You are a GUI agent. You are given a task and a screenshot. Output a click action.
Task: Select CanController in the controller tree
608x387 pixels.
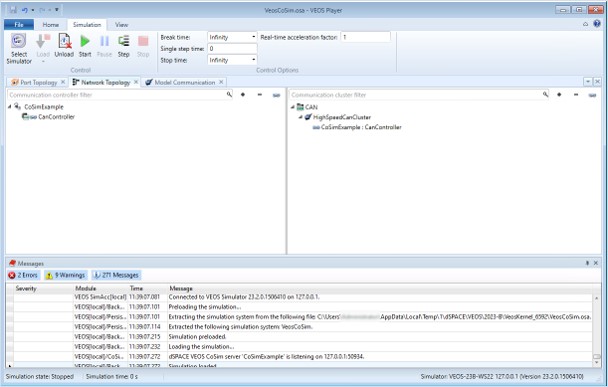pos(56,117)
